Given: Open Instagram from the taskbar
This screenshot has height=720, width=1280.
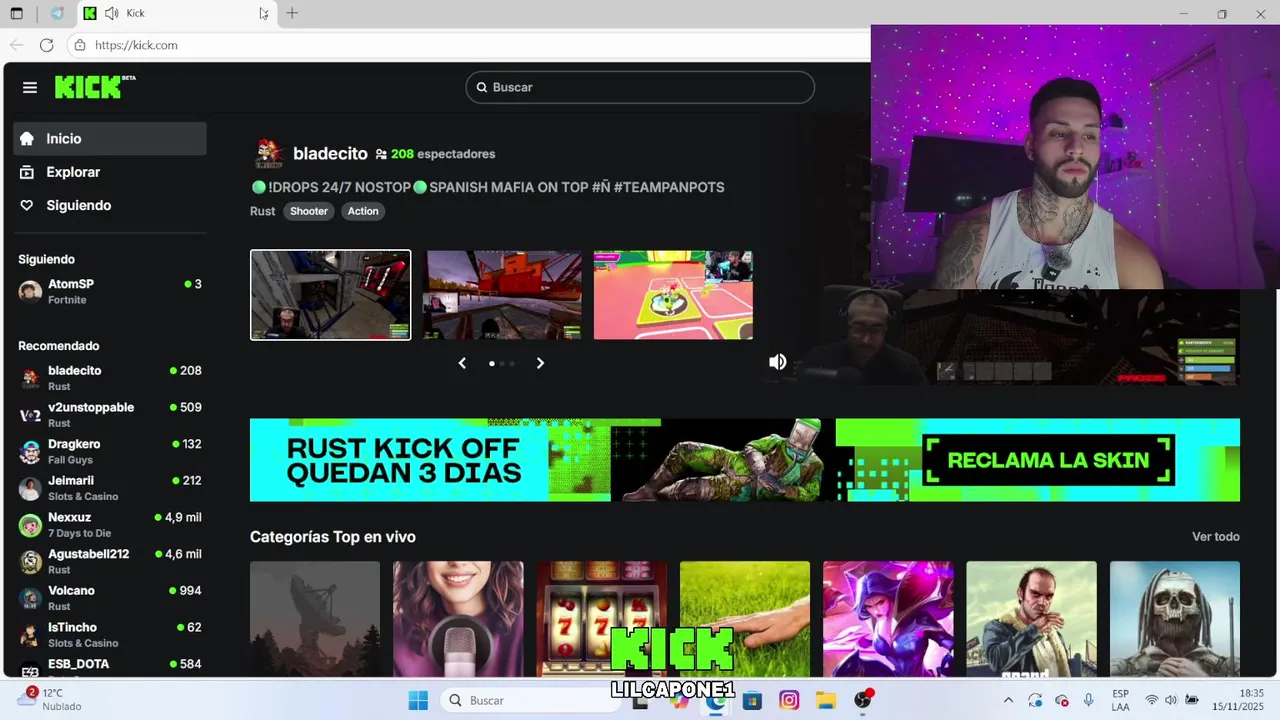Looking at the screenshot, I should click(789, 700).
